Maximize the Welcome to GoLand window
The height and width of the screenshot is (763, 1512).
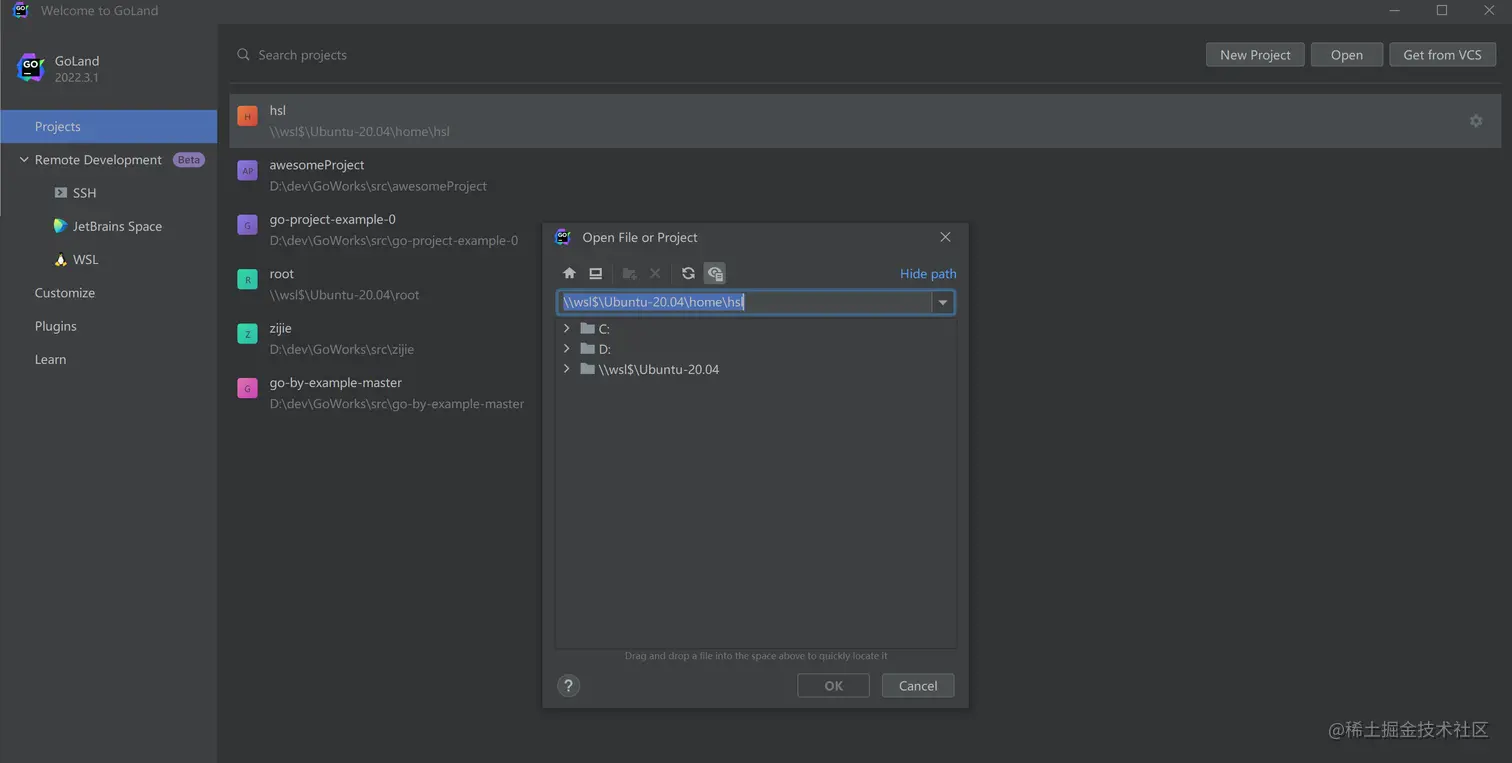[x=1442, y=11]
